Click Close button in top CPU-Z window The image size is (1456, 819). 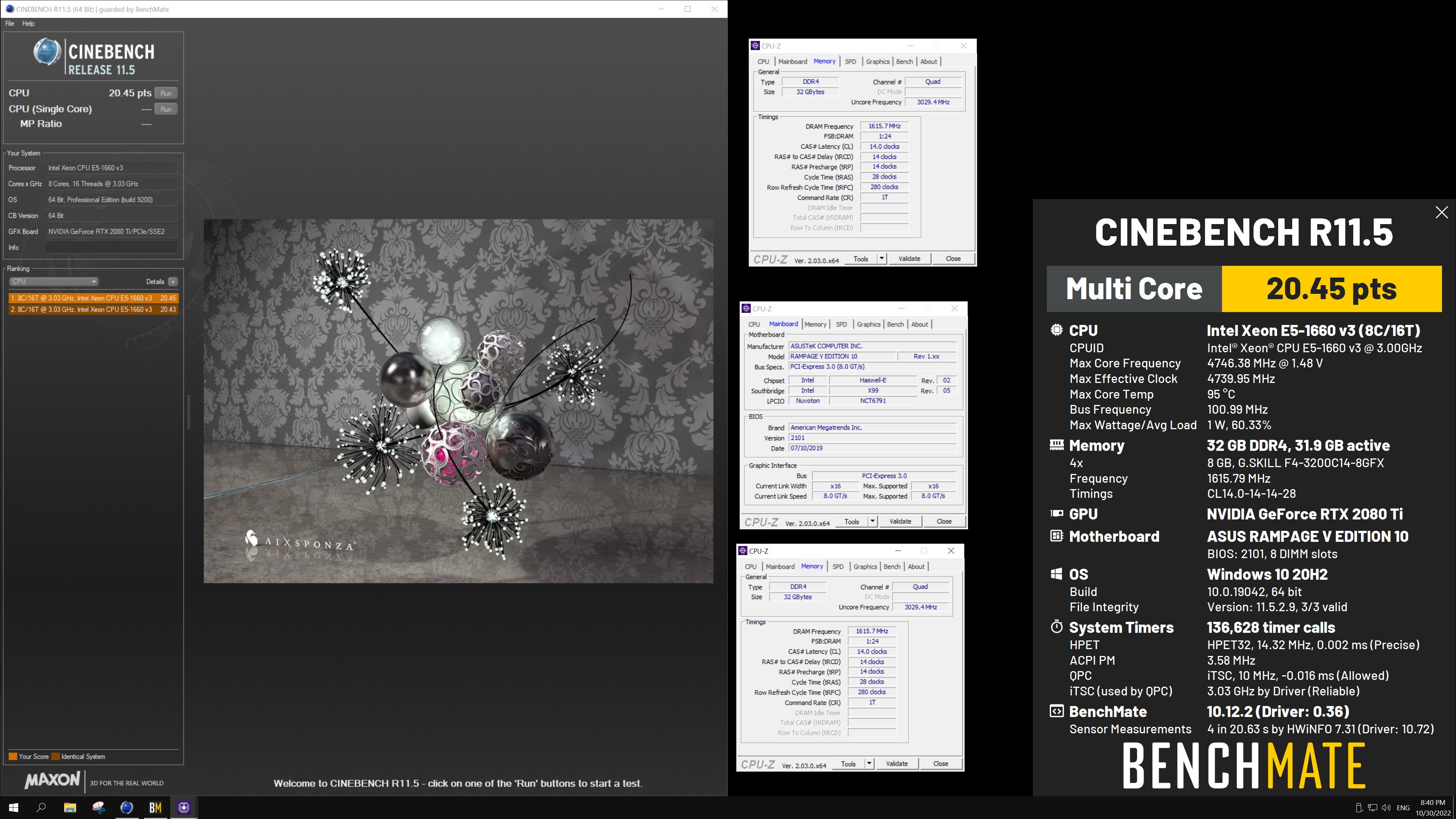tap(953, 259)
